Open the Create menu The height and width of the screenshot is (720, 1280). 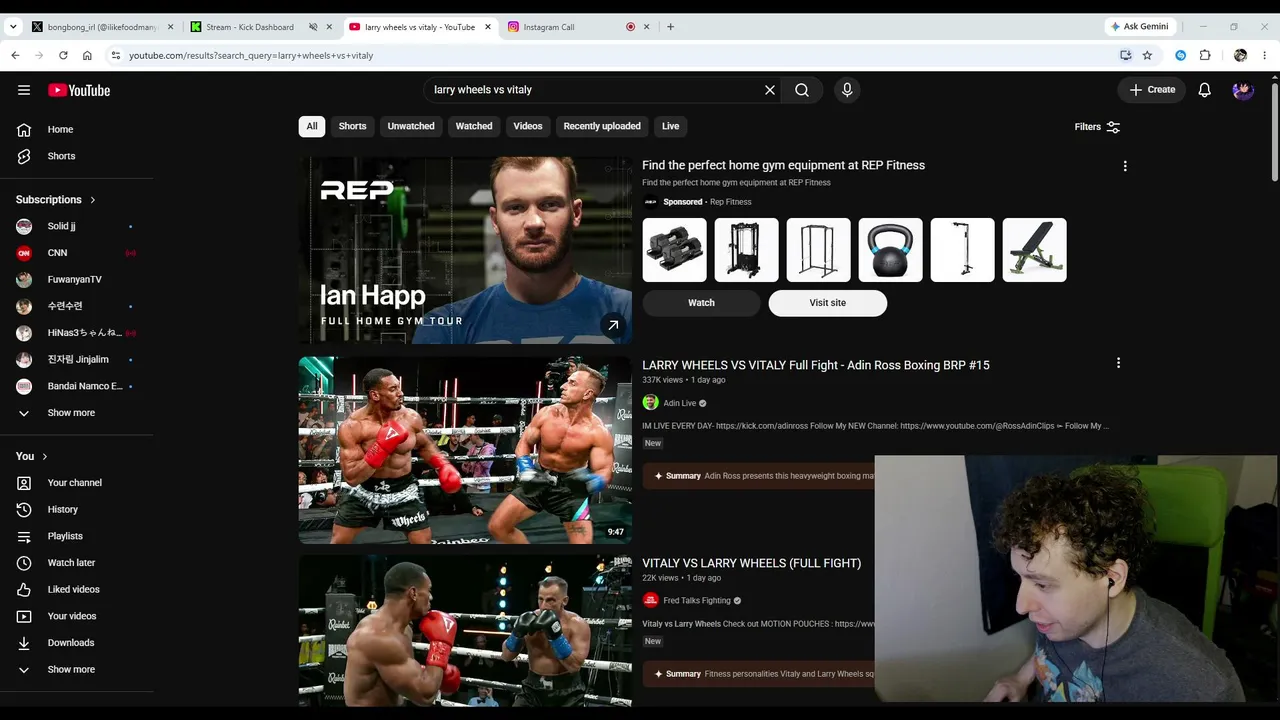coord(1152,90)
